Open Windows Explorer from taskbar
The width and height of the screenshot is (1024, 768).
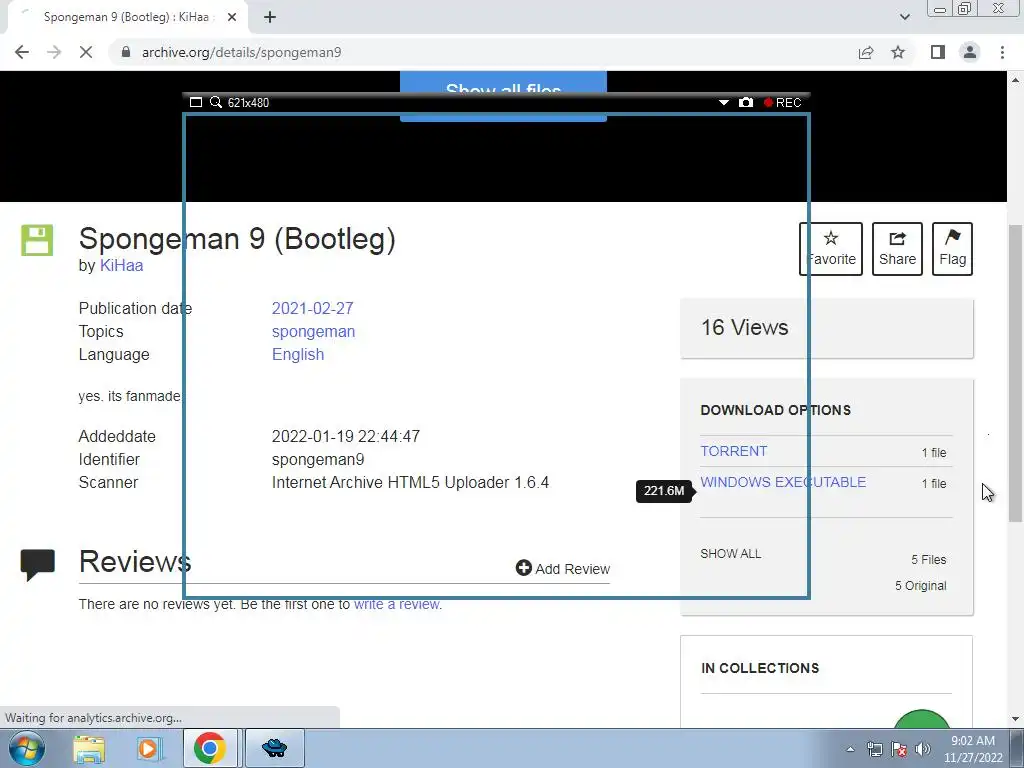tap(89, 749)
